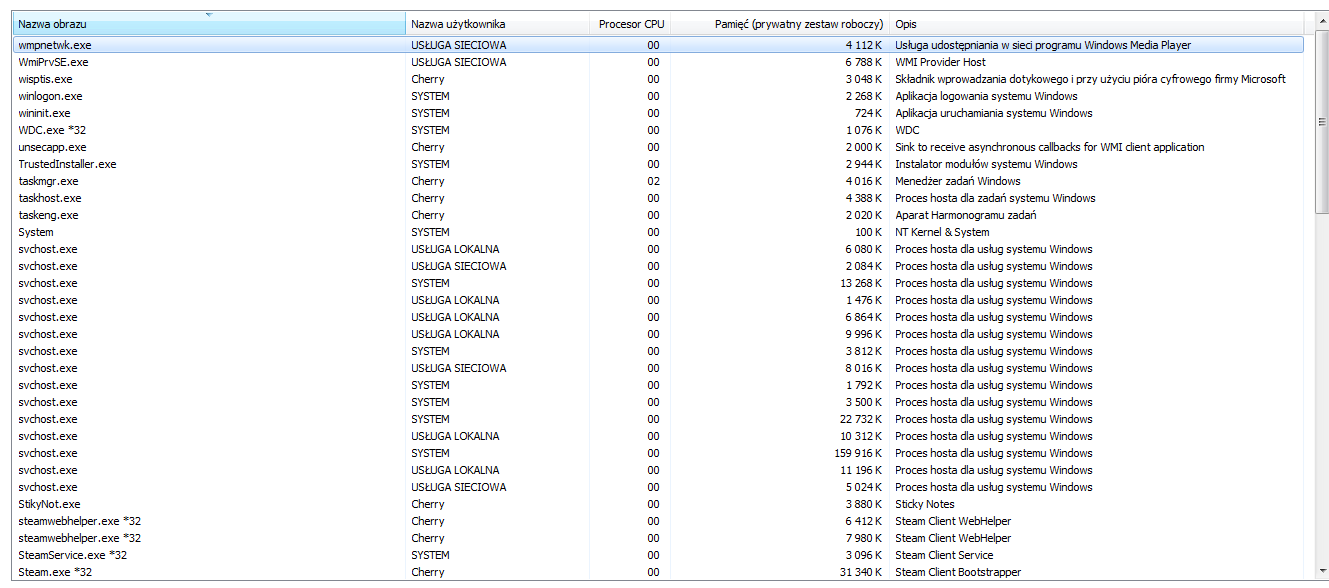This screenshot has width=1329, height=588.
Task: Select the StikyNot.exe Sticky Notes process
Action: point(49,504)
